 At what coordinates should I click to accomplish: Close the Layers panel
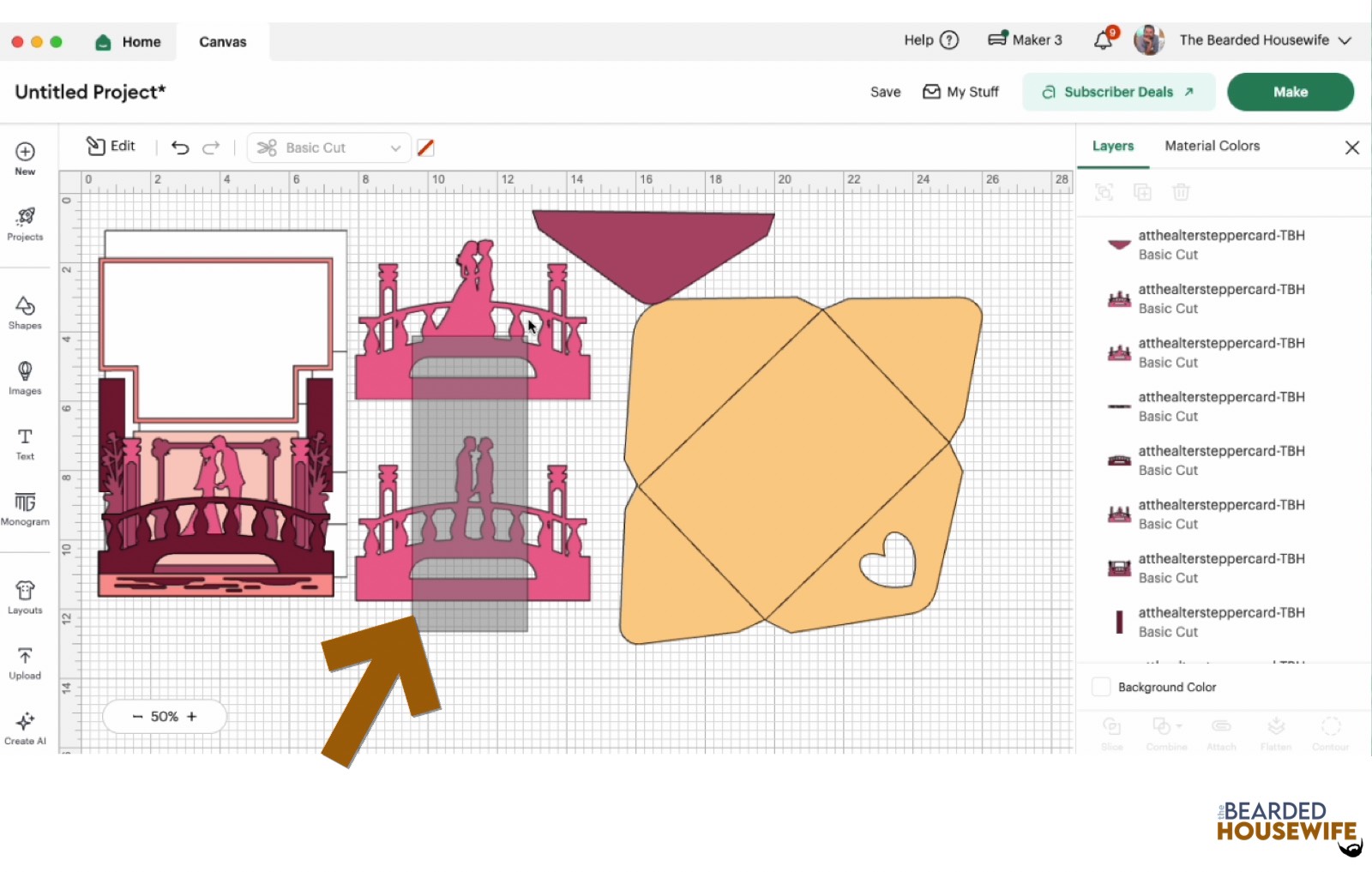click(1351, 147)
